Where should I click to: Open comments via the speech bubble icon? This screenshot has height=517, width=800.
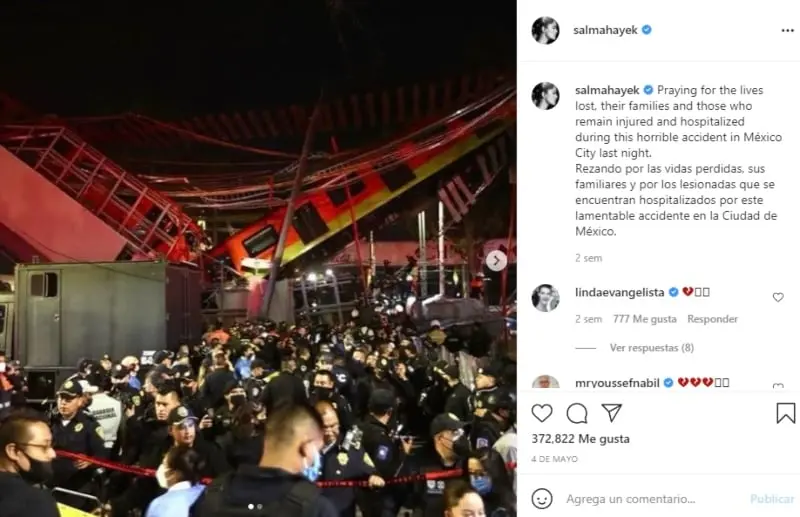577,413
